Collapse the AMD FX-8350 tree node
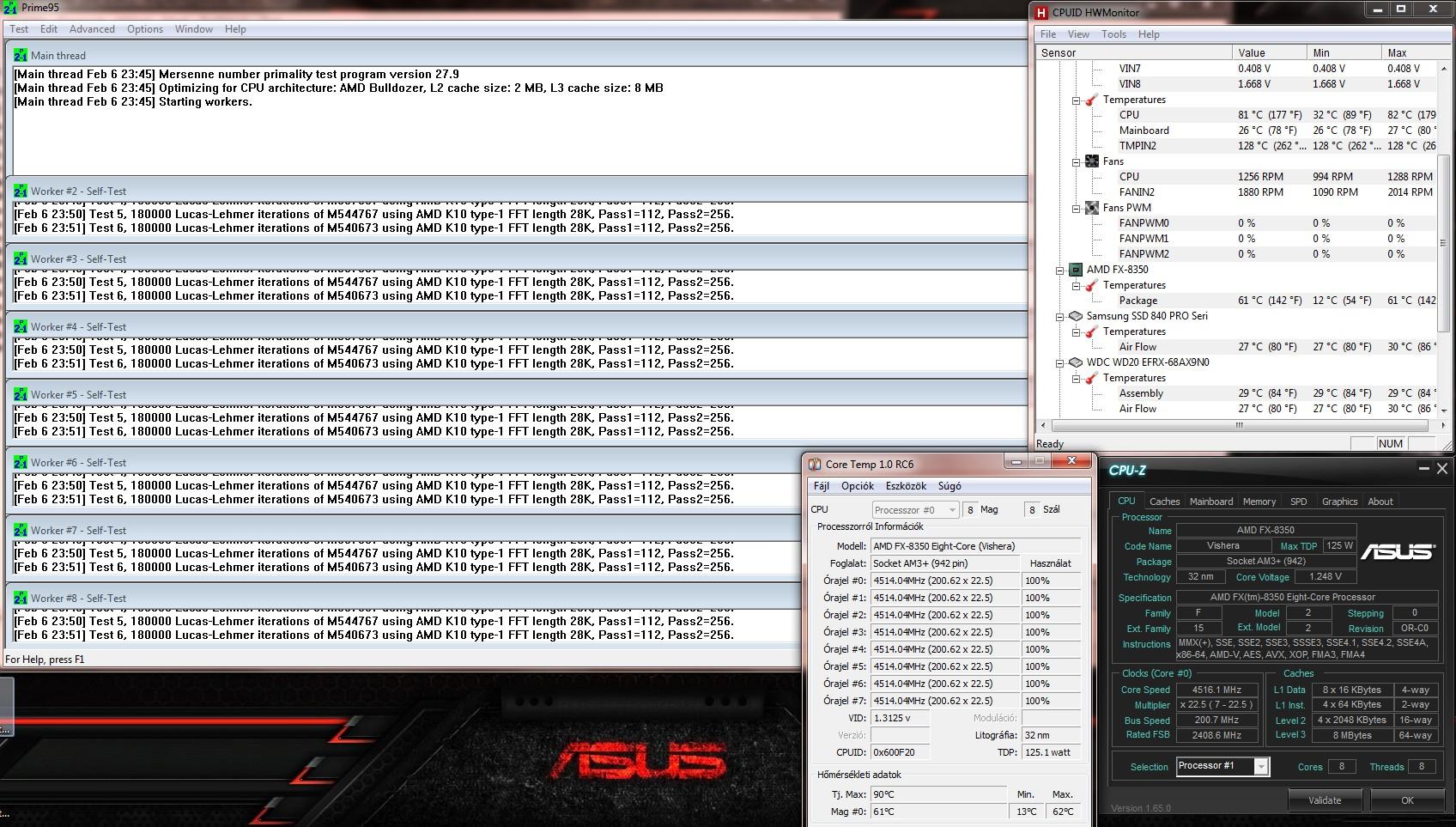The width and height of the screenshot is (1456, 827). pos(1060,270)
